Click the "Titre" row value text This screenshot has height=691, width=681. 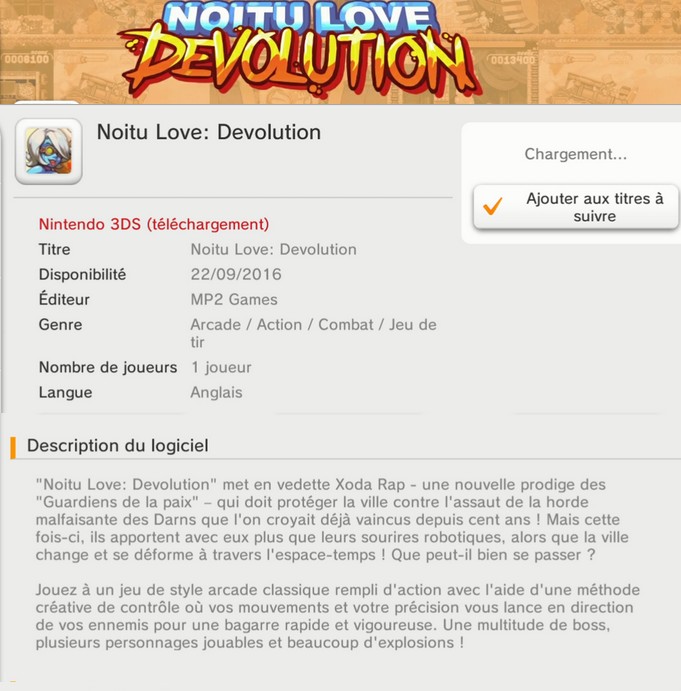pos(273,249)
